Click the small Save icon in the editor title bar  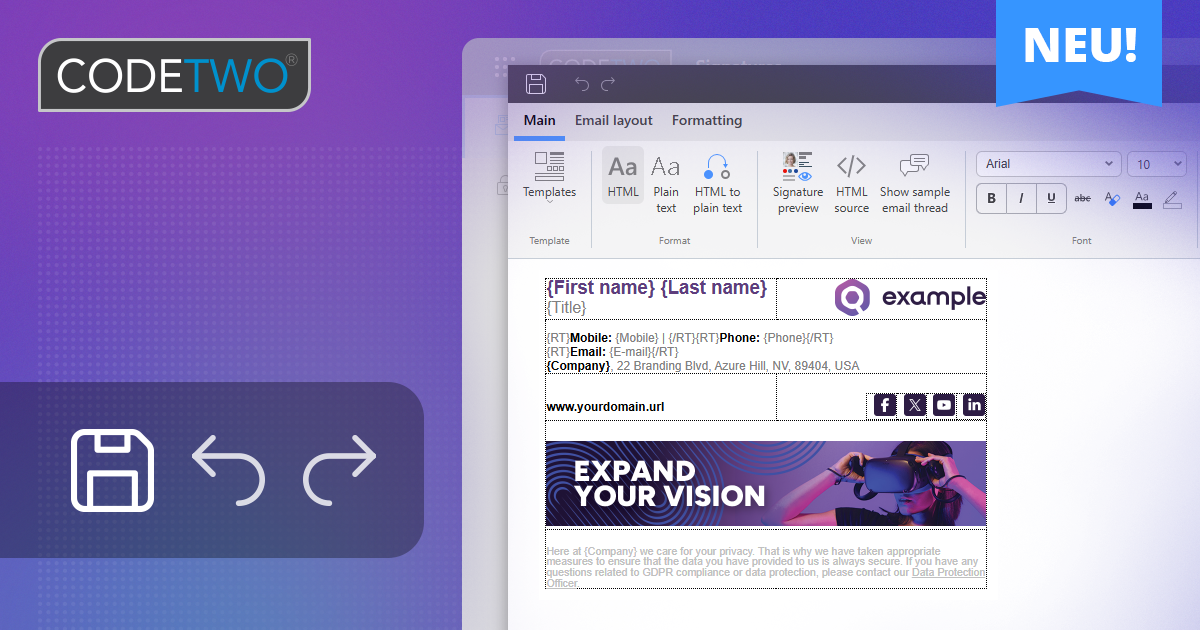pos(536,84)
